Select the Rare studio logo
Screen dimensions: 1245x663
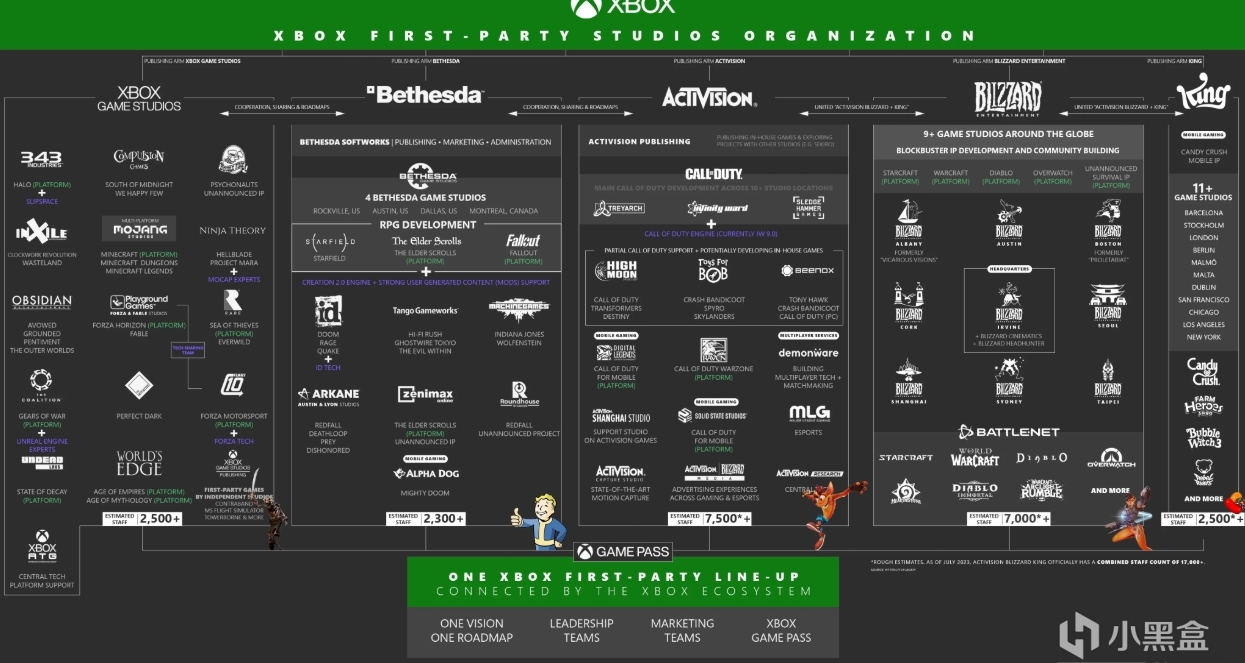232,300
